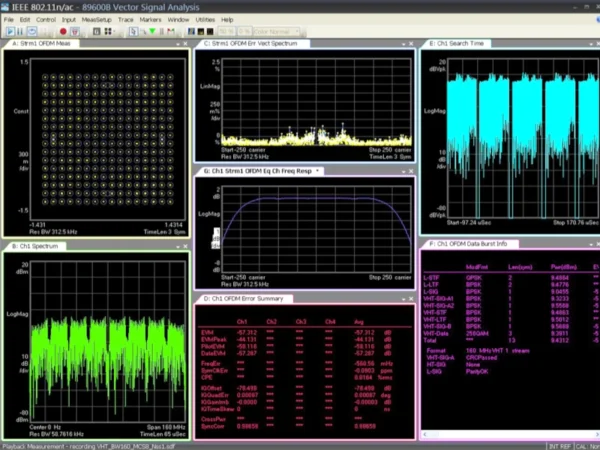Select the marker tool beside the pointer
Image resolution: width=600 pixels, height=450 pixels.
(143, 31)
